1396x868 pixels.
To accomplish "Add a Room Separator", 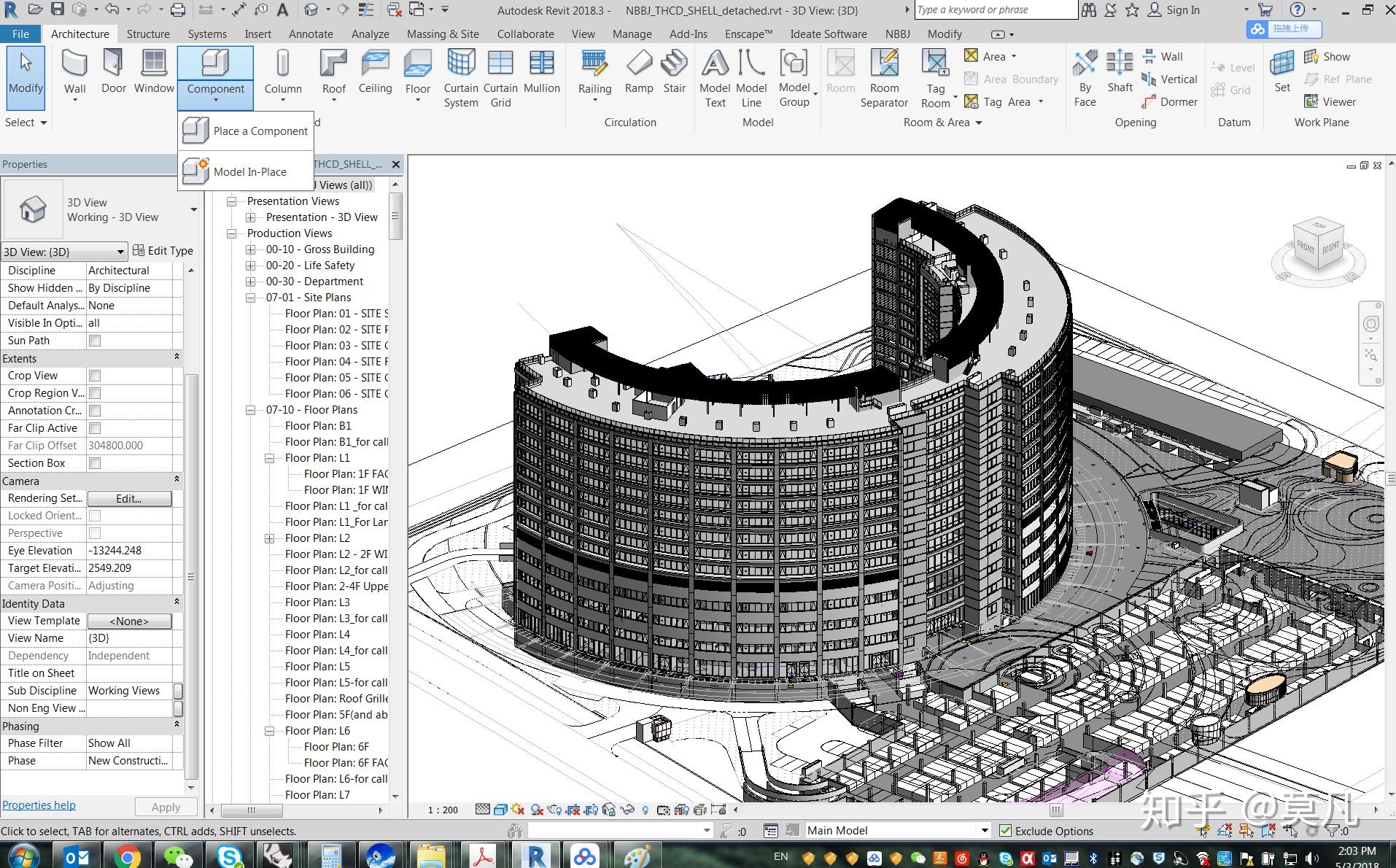I will coord(884,79).
